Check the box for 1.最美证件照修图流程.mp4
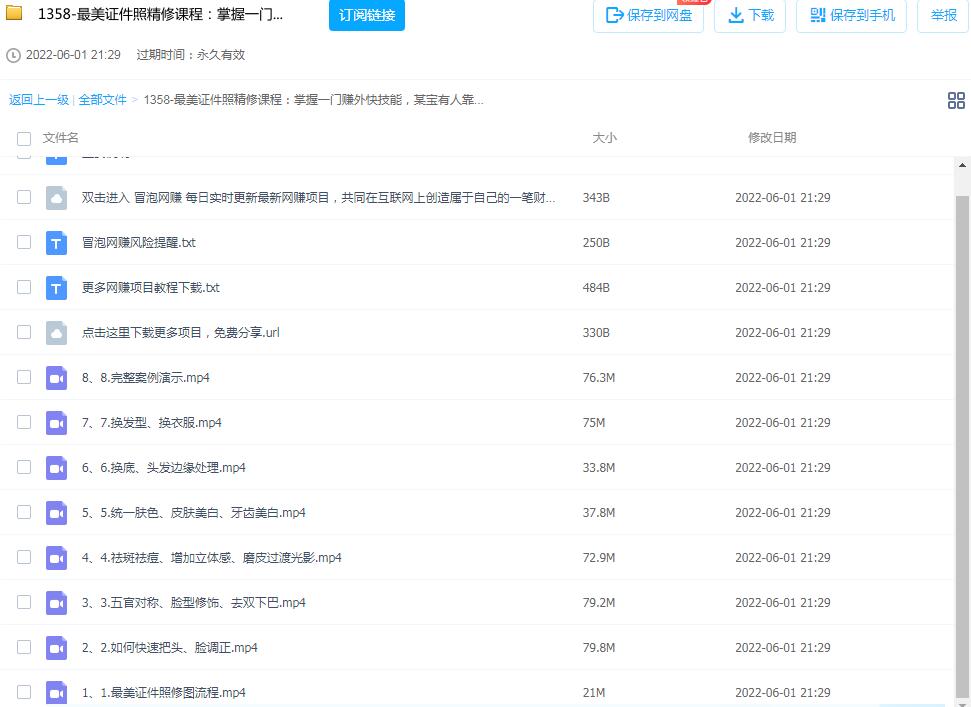 tap(24, 692)
